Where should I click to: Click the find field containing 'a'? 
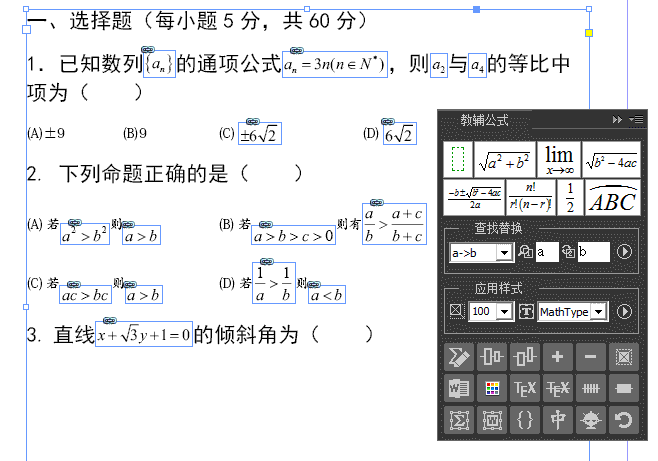click(x=546, y=252)
